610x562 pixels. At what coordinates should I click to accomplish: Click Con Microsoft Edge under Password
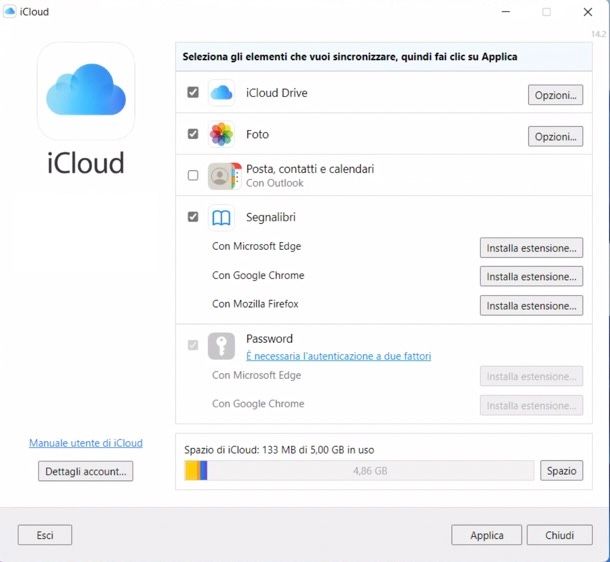pyautogui.click(x=256, y=375)
